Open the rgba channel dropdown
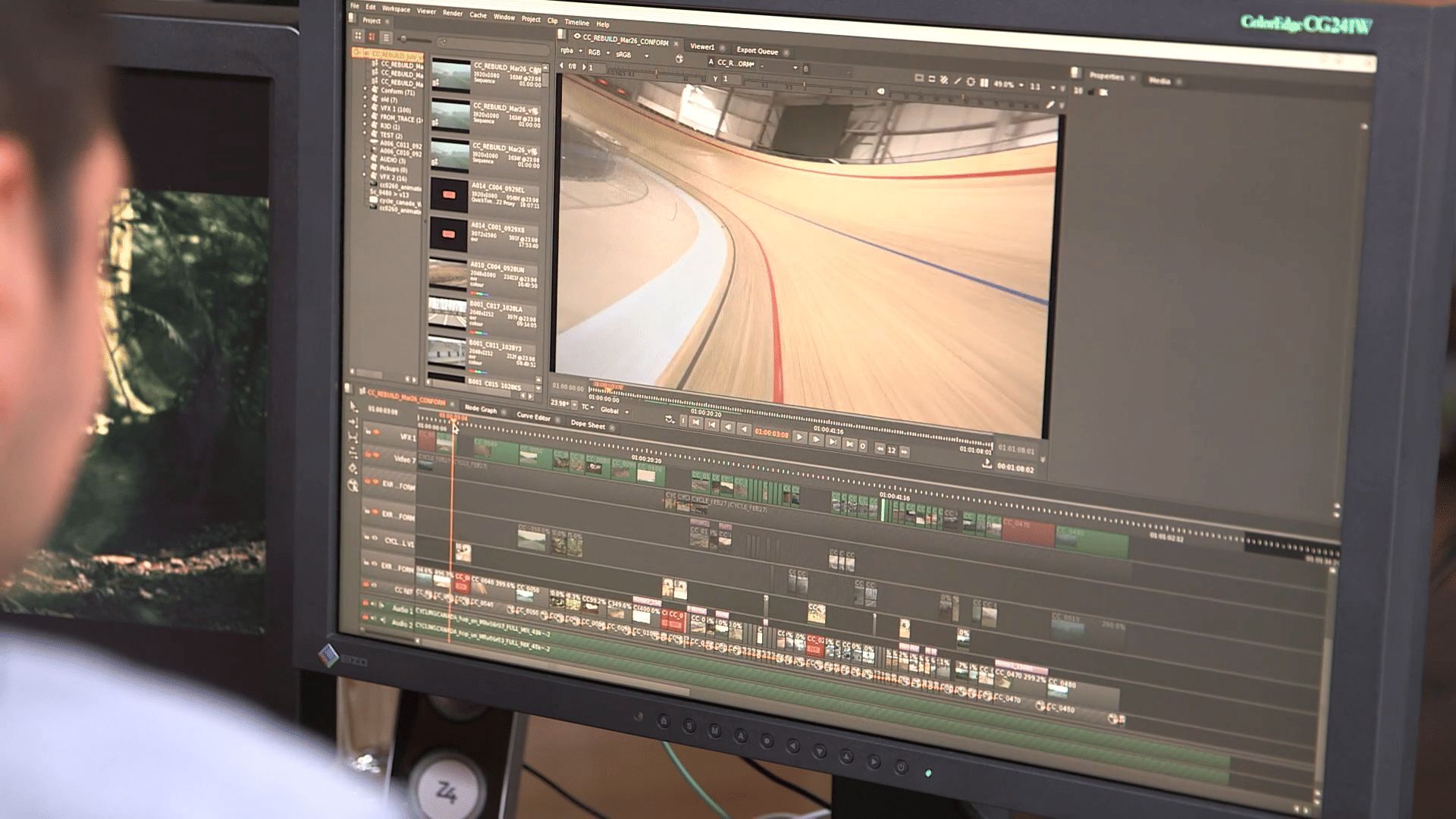The width and height of the screenshot is (1456, 819). (570, 51)
